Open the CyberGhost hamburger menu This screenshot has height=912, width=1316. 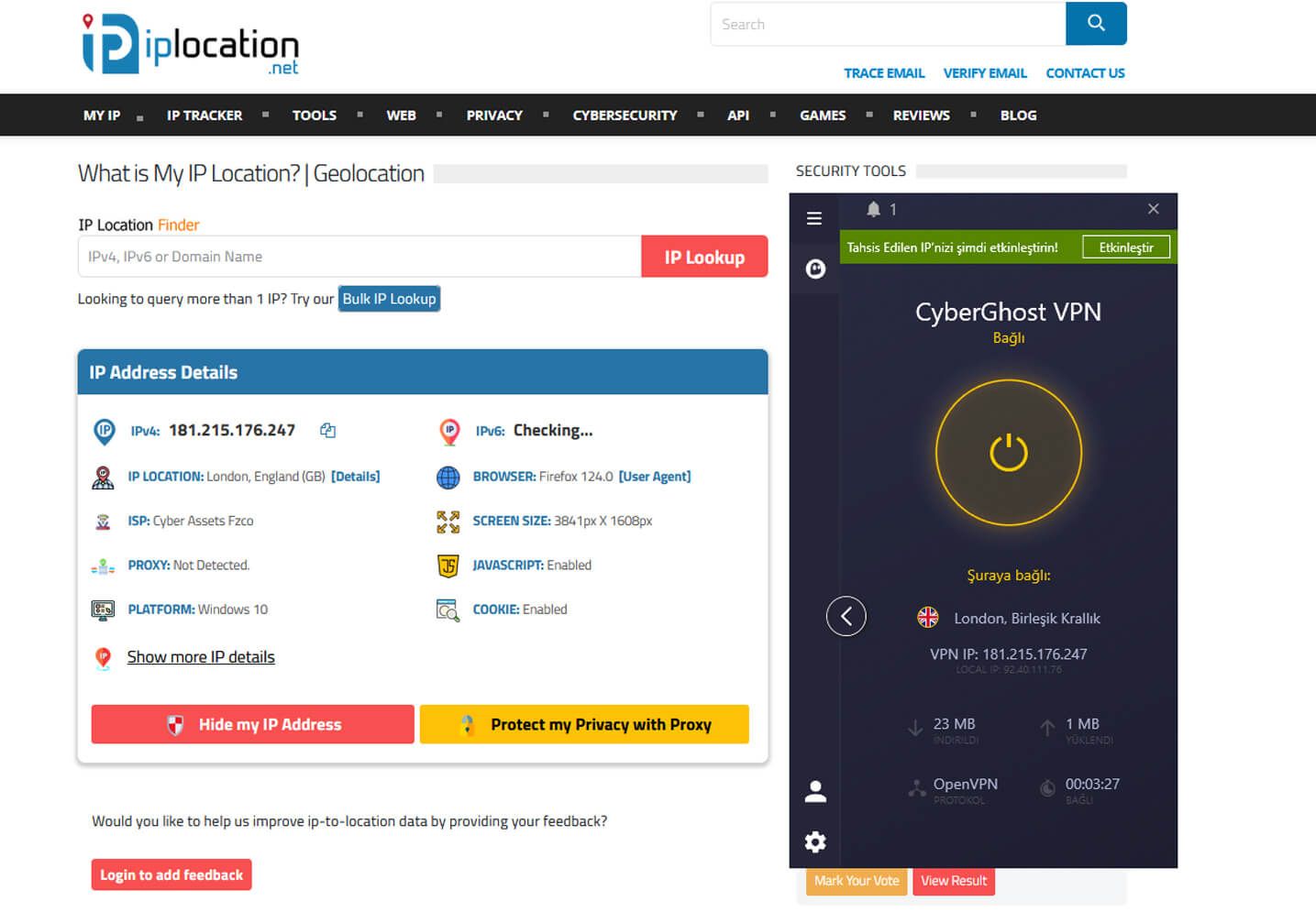814,218
